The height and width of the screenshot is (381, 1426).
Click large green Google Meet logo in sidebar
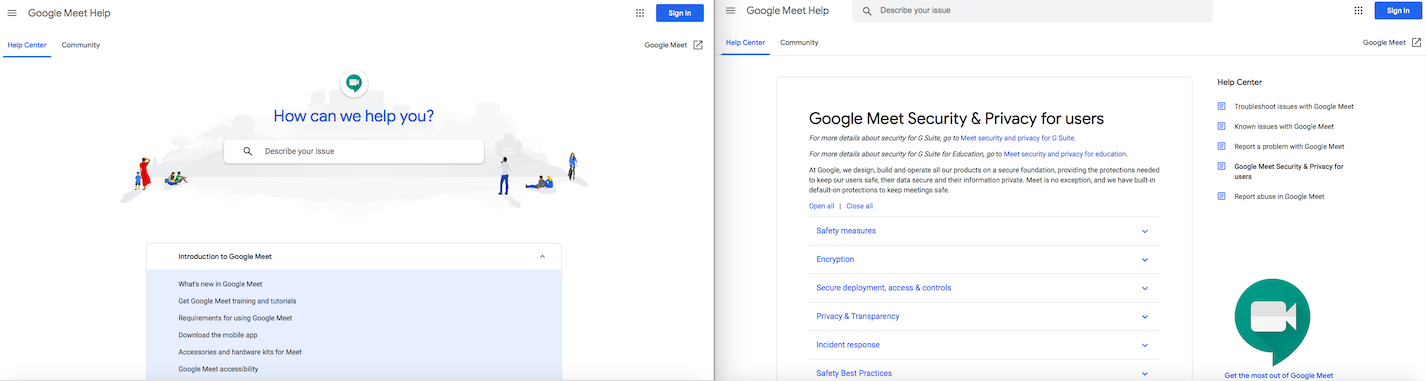(x=1272, y=322)
